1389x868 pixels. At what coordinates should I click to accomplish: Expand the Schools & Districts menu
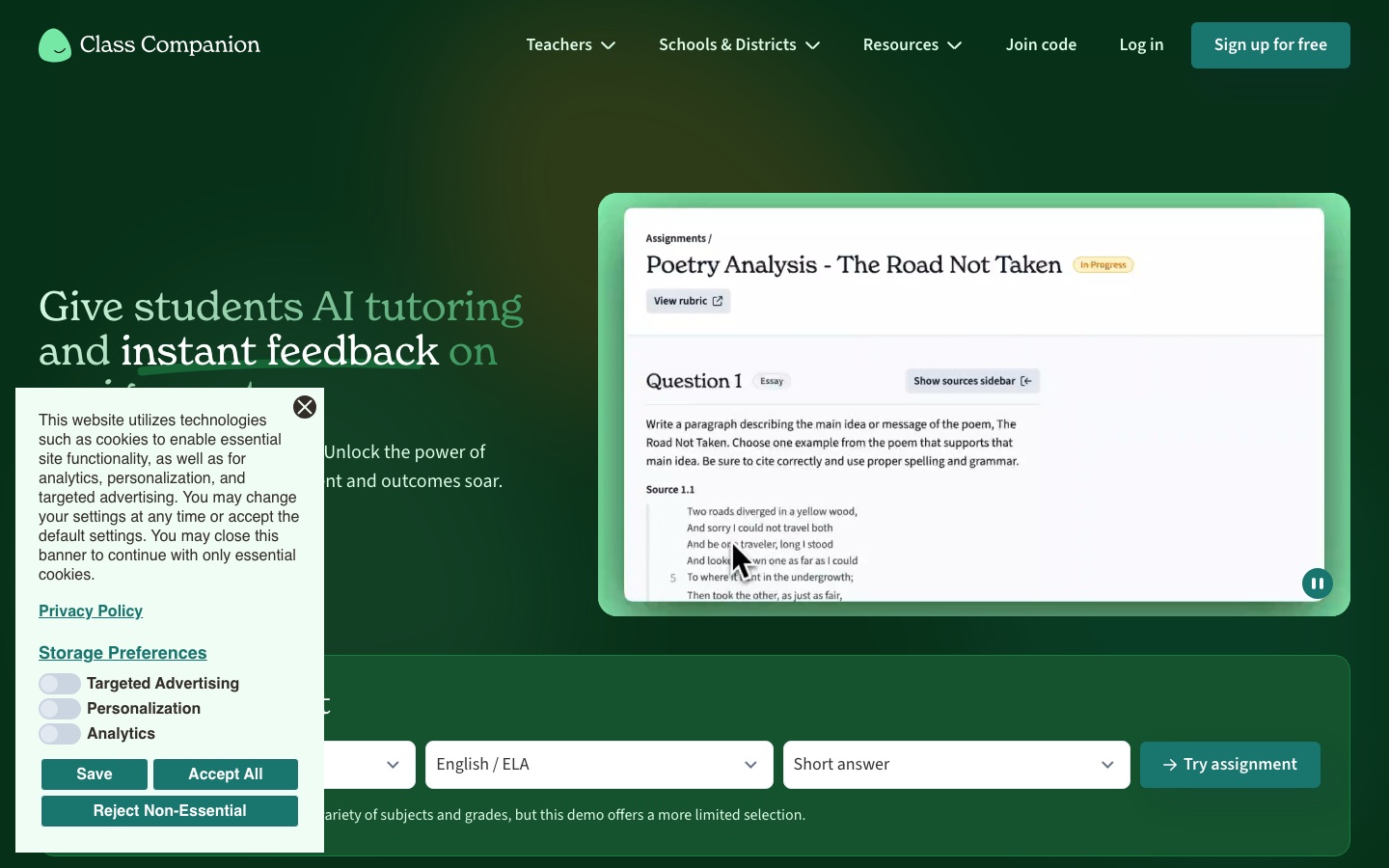pyautogui.click(x=739, y=45)
